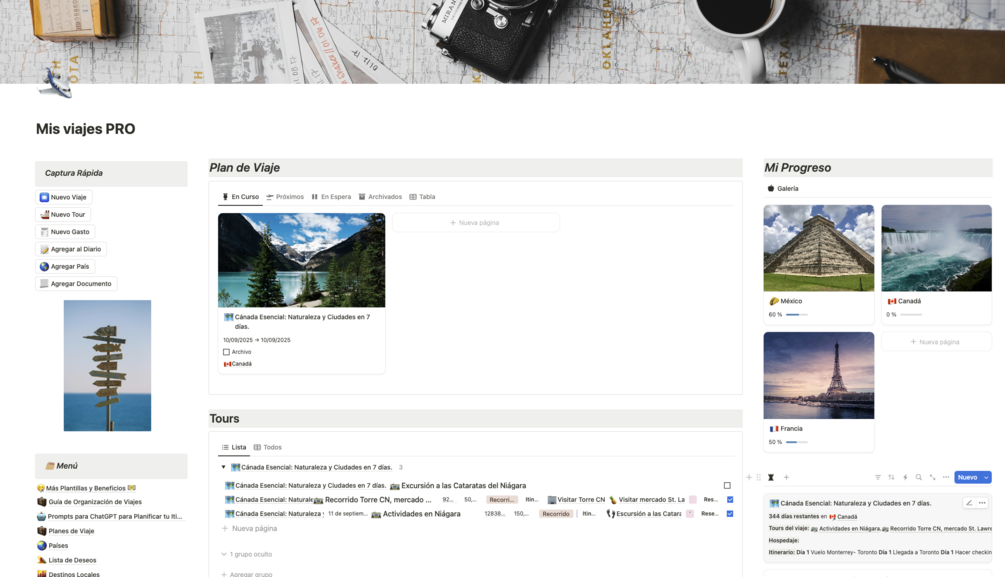Viewport: 1005px width, 577px height.
Task: Click the block drag handle dots icon
Action: pyautogui.click(x=759, y=478)
